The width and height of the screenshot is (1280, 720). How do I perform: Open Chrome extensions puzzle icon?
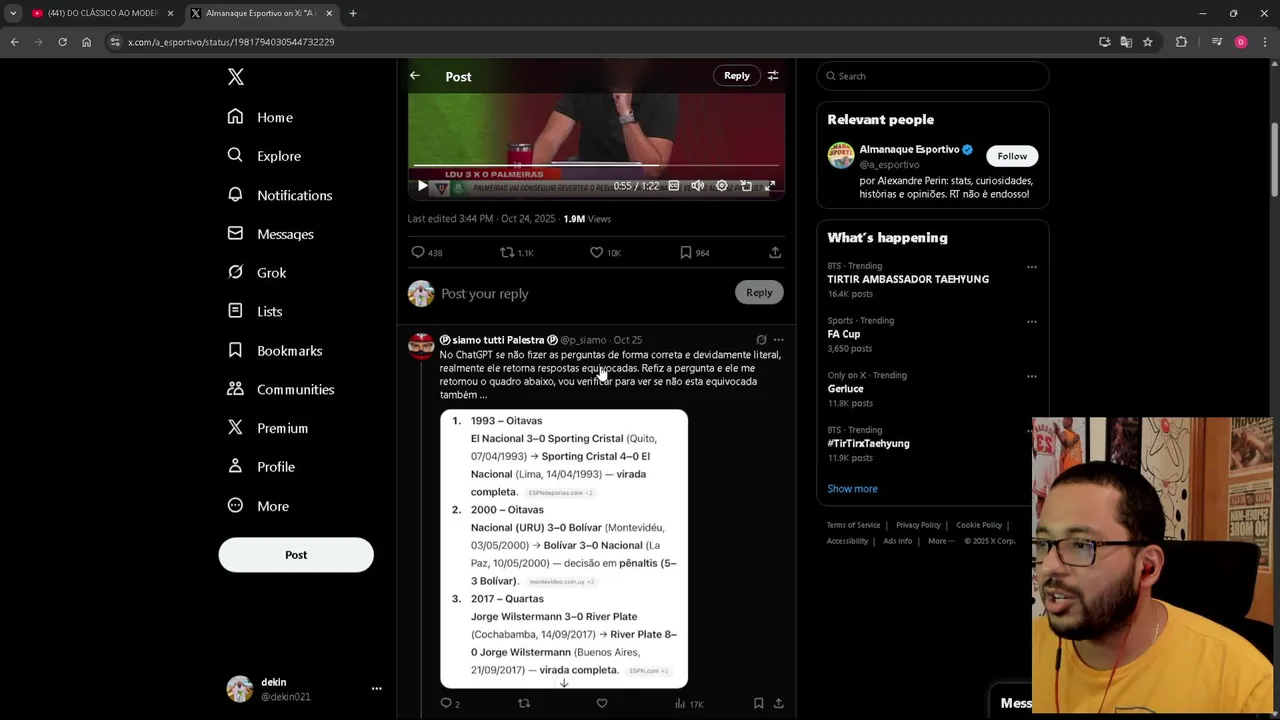pyautogui.click(x=1181, y=42)
